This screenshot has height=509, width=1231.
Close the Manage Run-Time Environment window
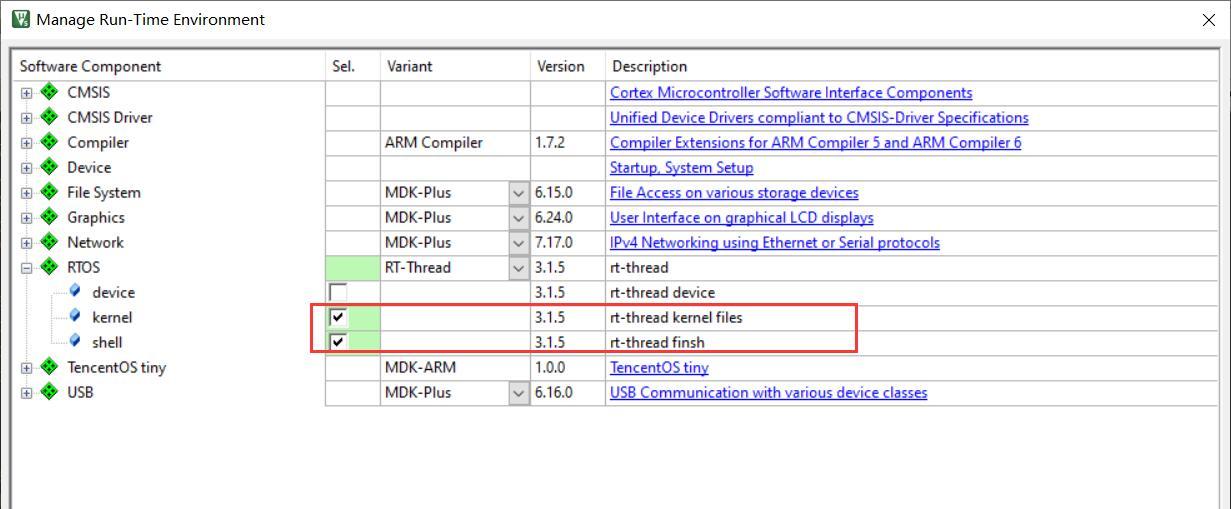[1208, 20]
